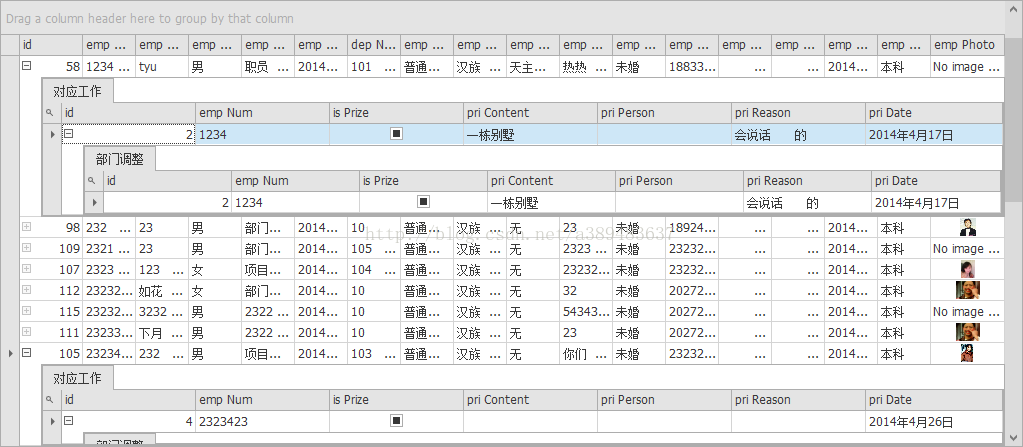Collapse detail row with emp Num 2323423

(69, 421)
